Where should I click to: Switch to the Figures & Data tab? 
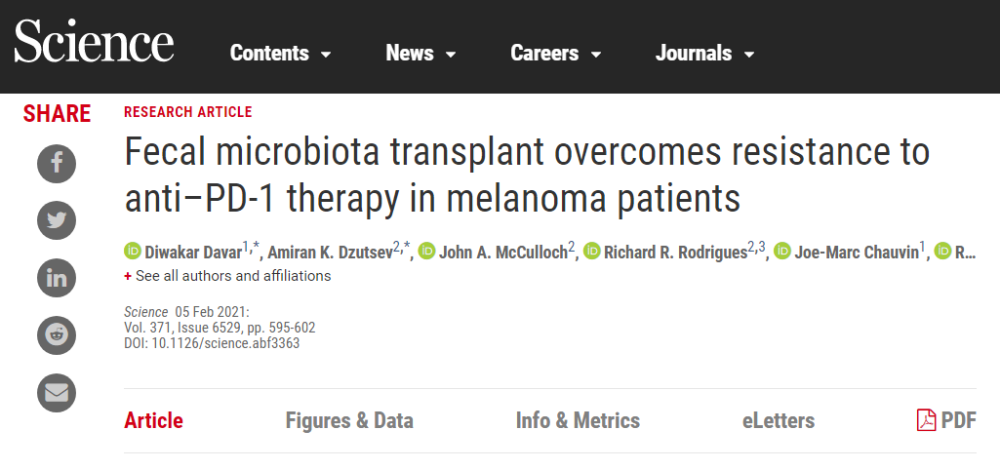click(349, 421)
